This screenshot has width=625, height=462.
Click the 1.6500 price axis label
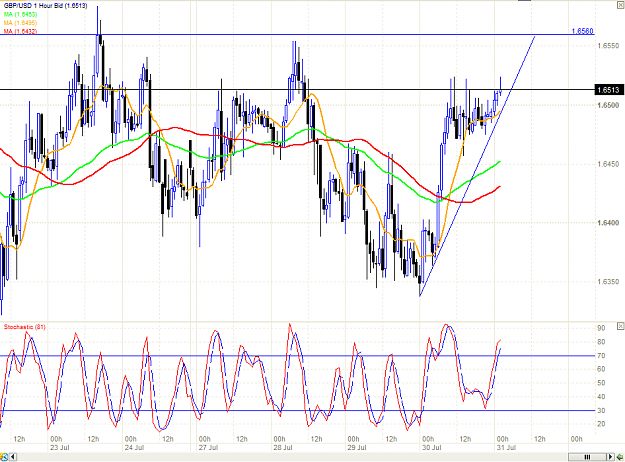[608, 105]
